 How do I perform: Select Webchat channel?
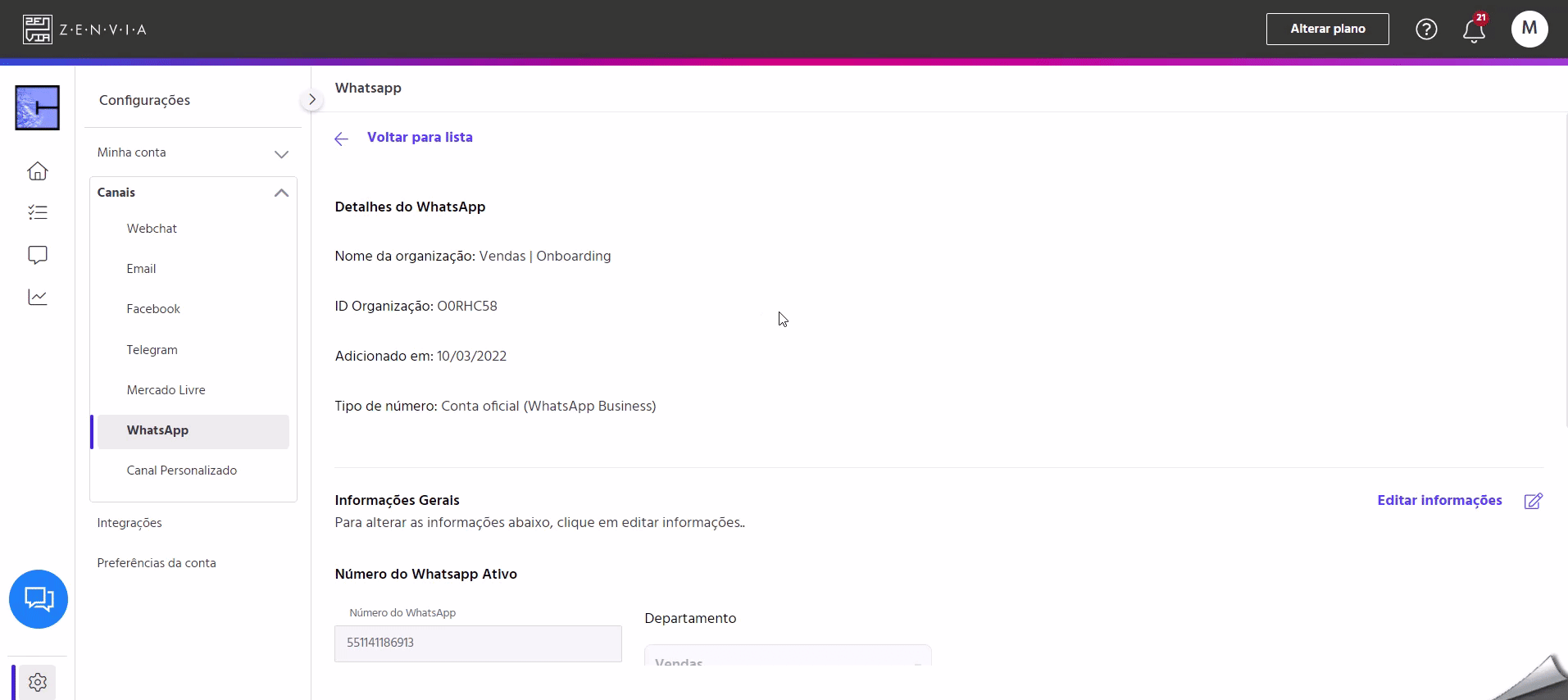[x=152, y=229]
